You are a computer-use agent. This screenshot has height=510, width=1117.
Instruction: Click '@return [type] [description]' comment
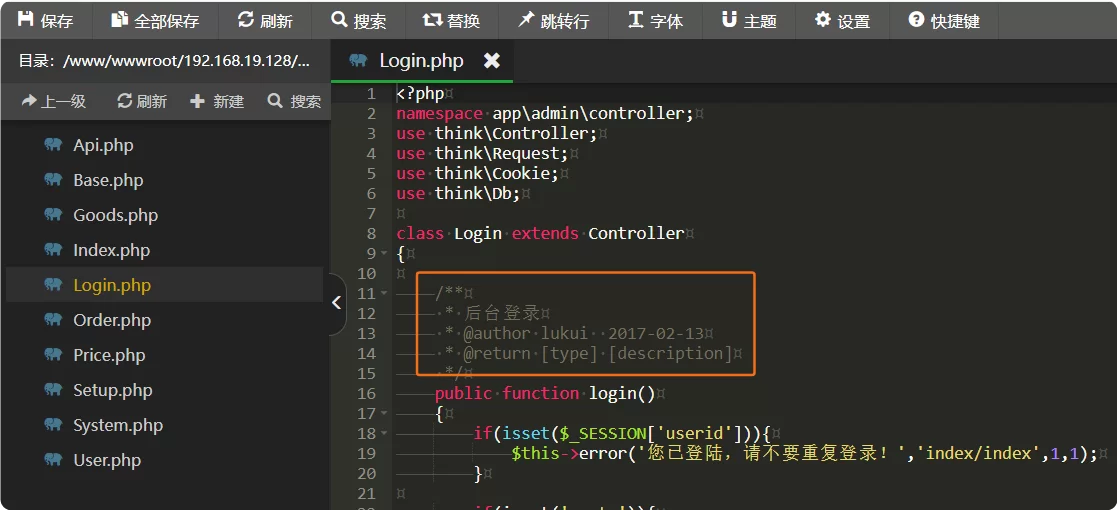(x=598, y=353)
